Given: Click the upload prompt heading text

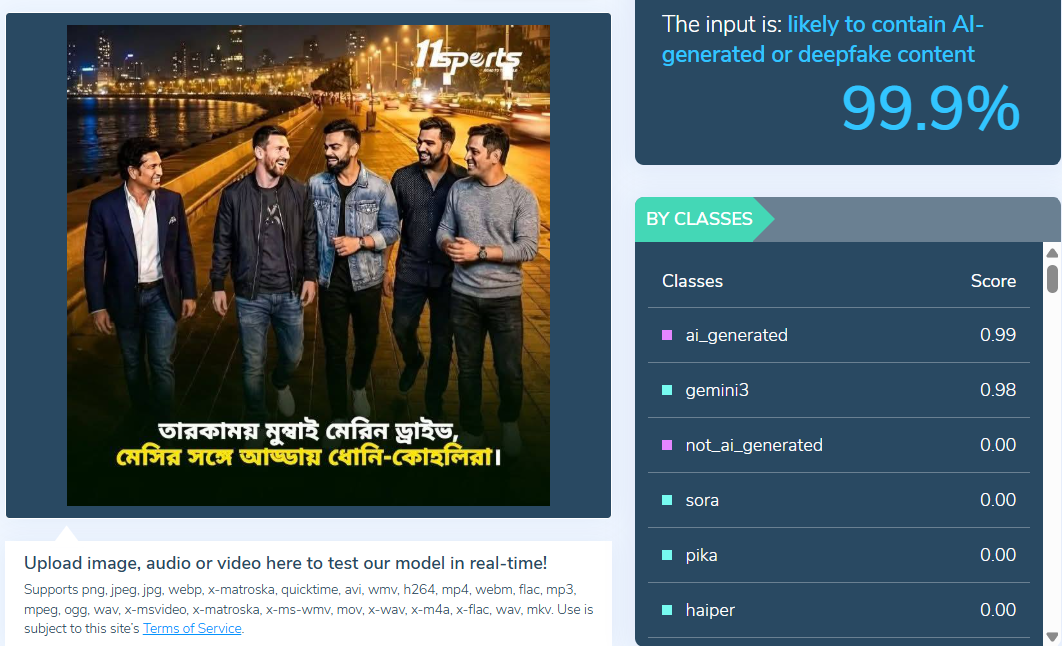Looking at the screenshot, I should click(285, 563).
